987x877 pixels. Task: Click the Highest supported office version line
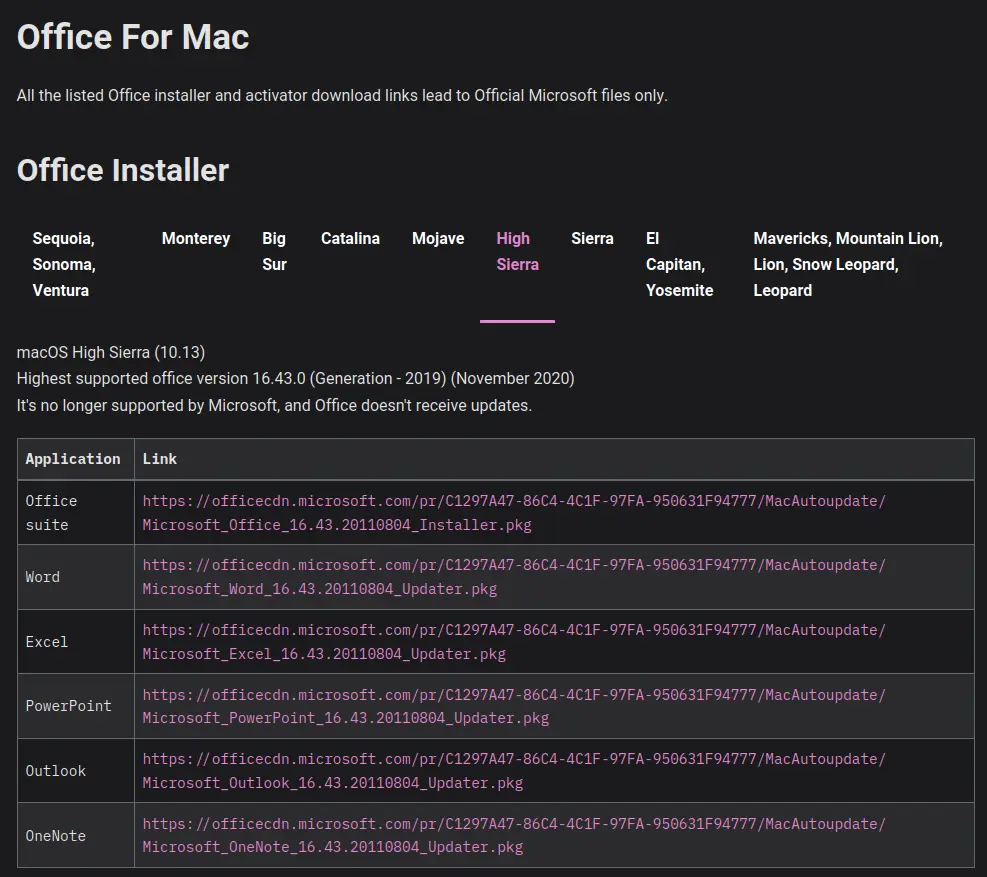click(x=295, y=378)
